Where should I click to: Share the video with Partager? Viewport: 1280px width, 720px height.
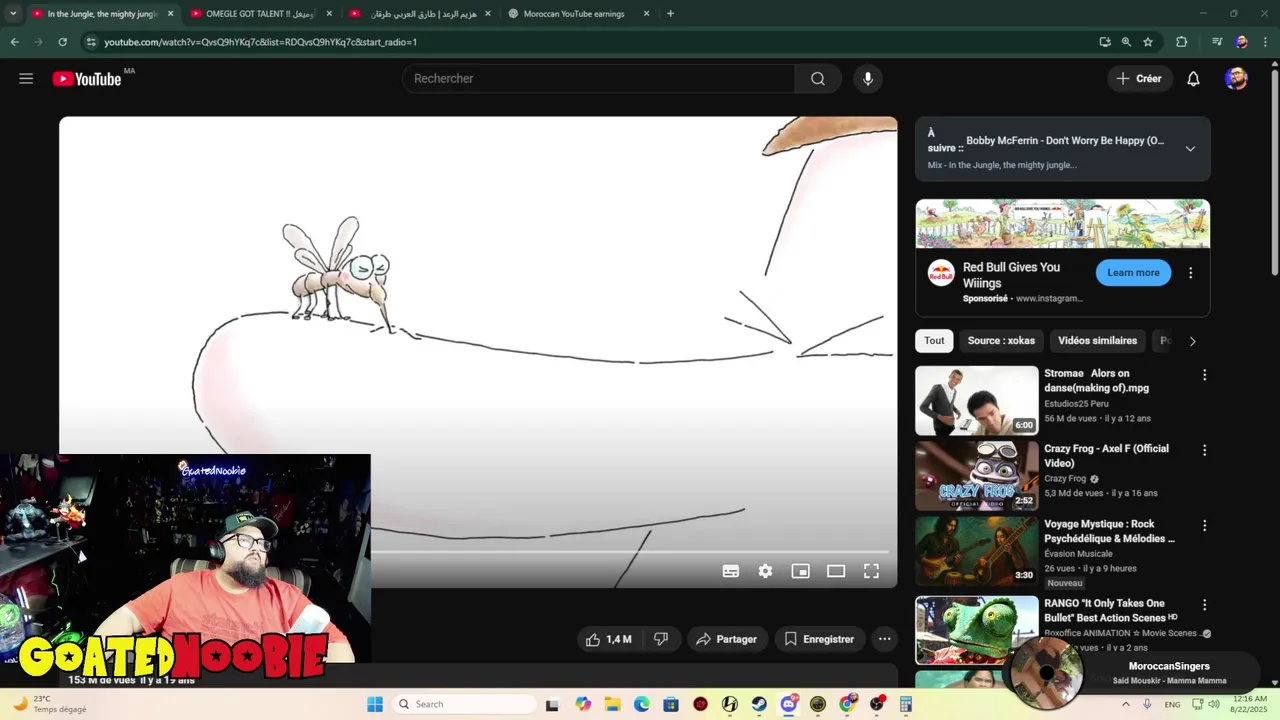coord(726,639)
